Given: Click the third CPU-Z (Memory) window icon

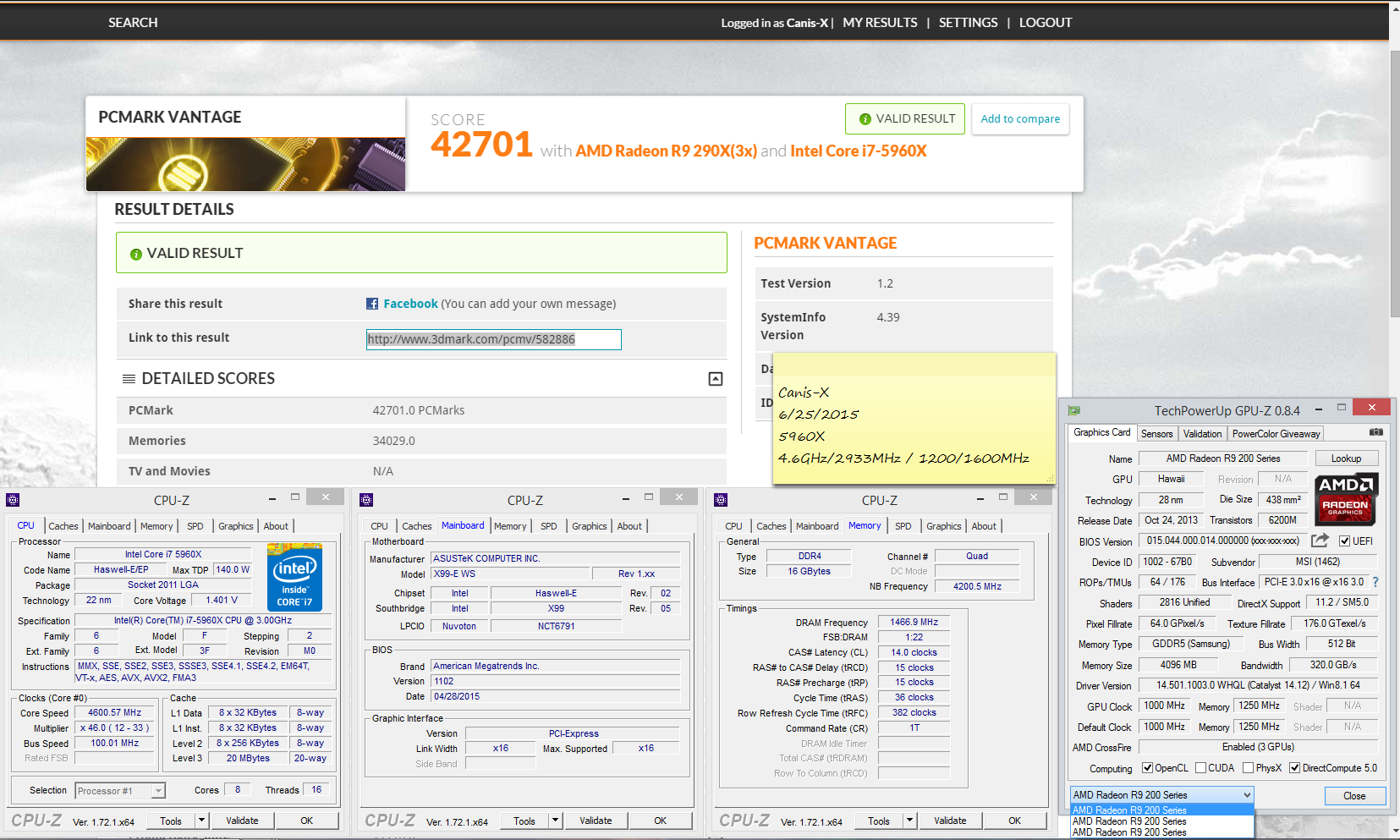Looking at the screenshot, I should tap(721, 500).
